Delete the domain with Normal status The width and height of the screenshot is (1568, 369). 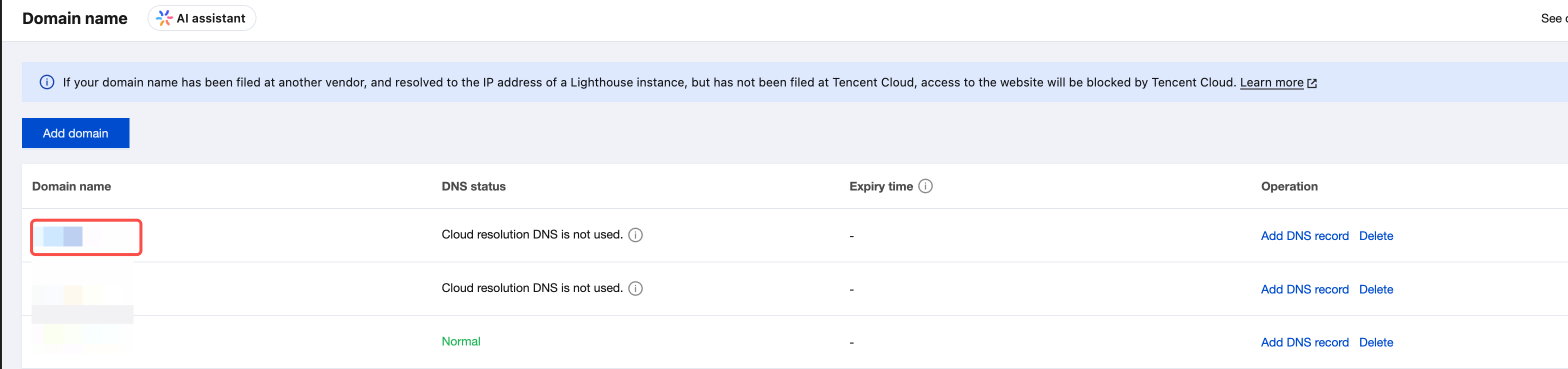click(1375, 342)
